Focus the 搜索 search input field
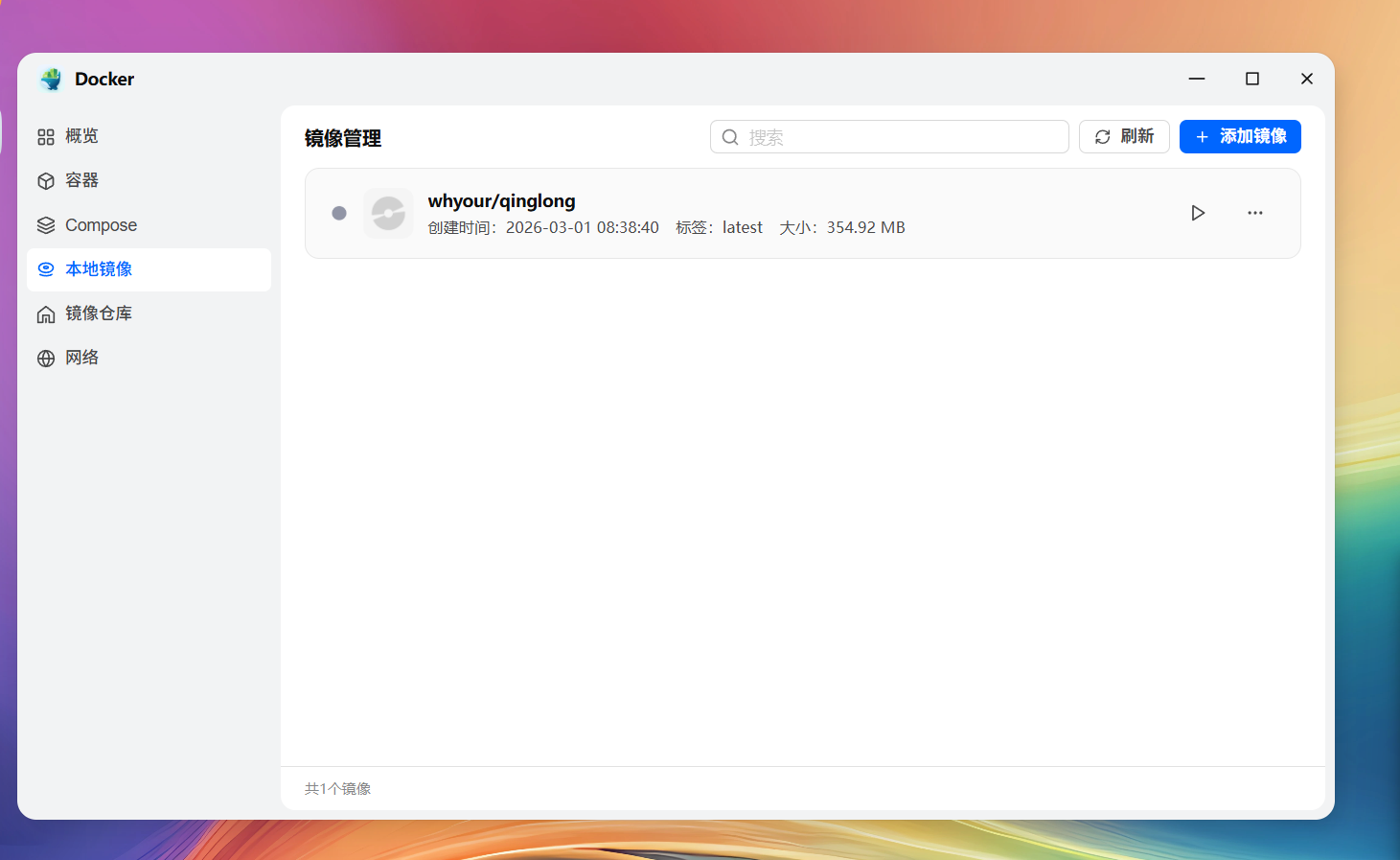Image resolution: width=1400 pixels, height=860 pixels. 901,137
